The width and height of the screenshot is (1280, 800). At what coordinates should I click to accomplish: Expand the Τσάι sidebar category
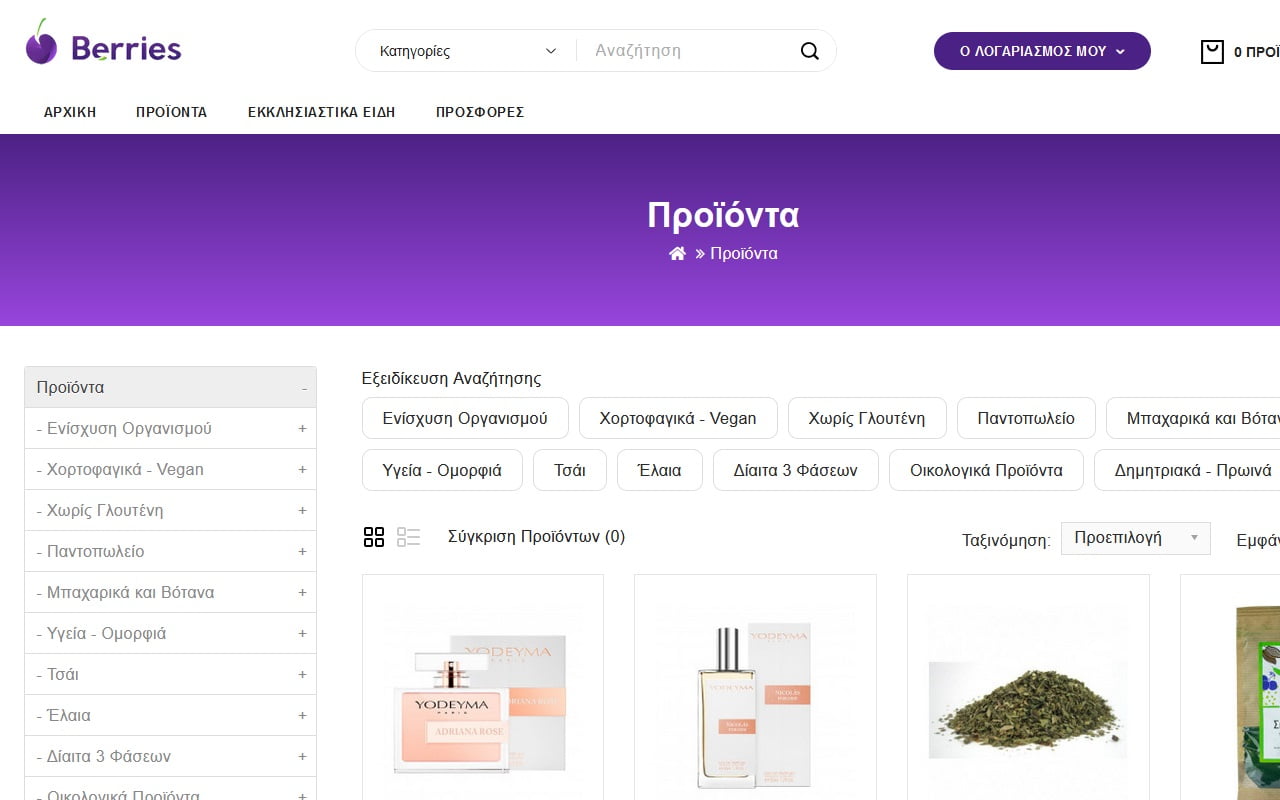(x=302, y=674)
